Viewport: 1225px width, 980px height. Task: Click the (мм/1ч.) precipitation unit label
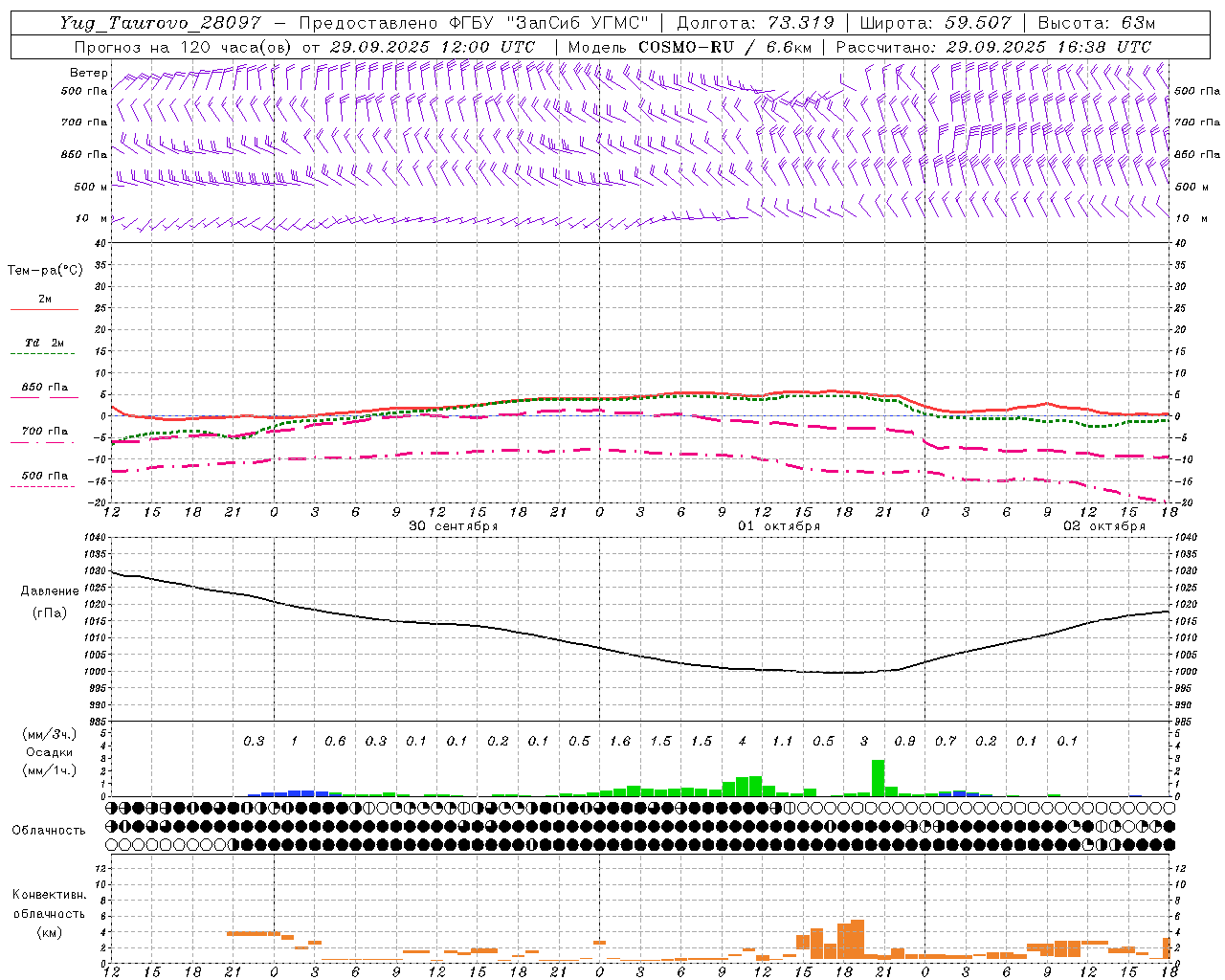[x=50, y=770]
